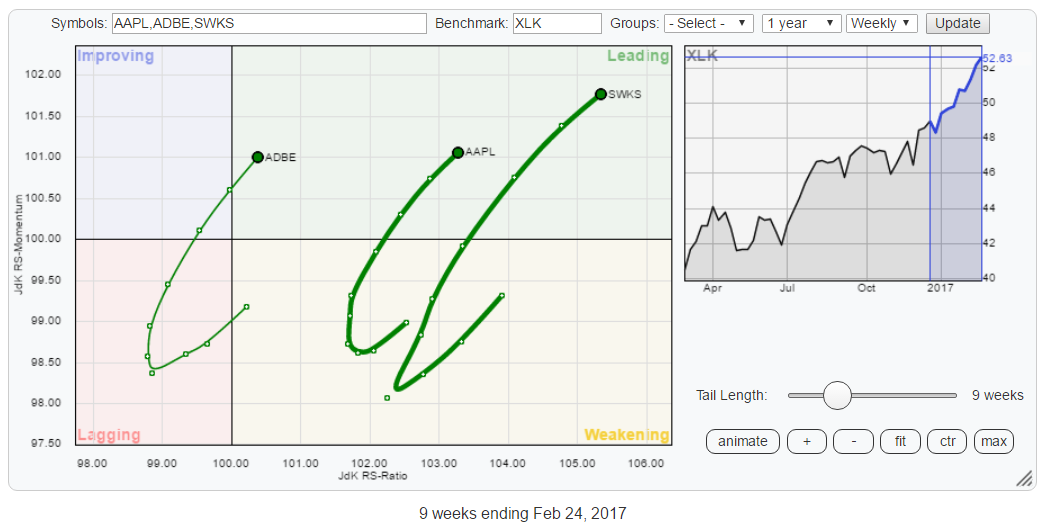Click the animate button
This screenshot has height=523, width=1042.
(742, 441)
